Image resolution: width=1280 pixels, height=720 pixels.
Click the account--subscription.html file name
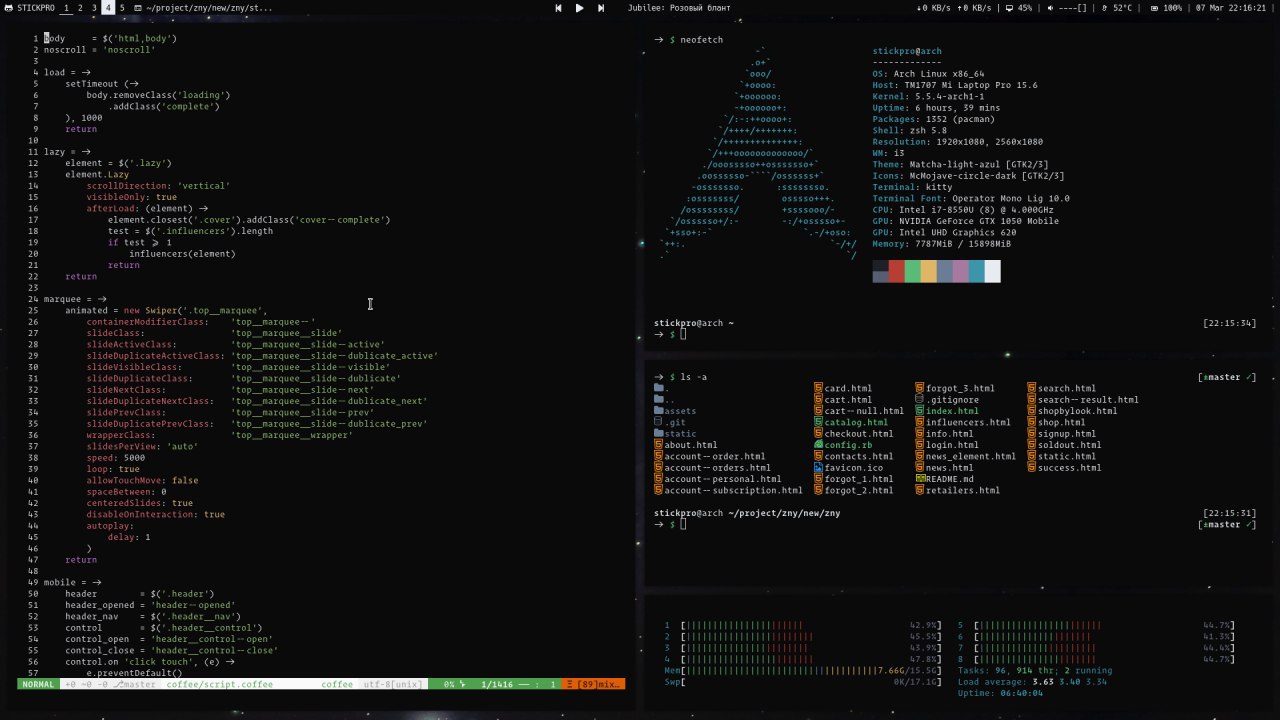(733, 491)
